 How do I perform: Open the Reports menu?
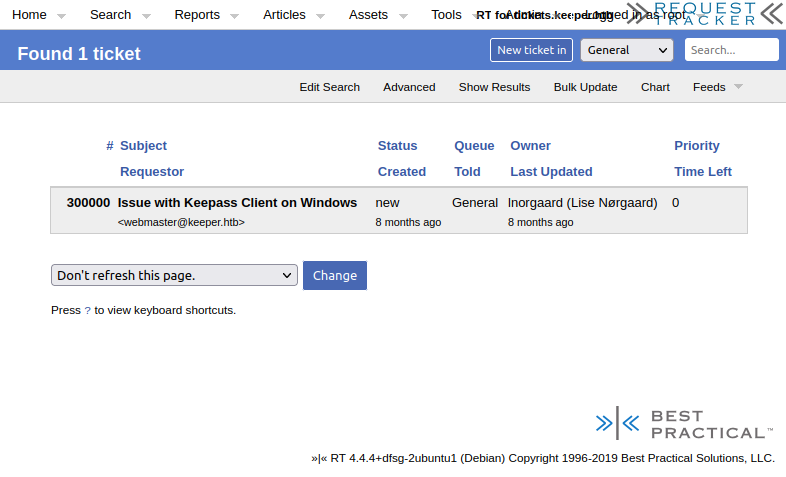click(197, 15)
